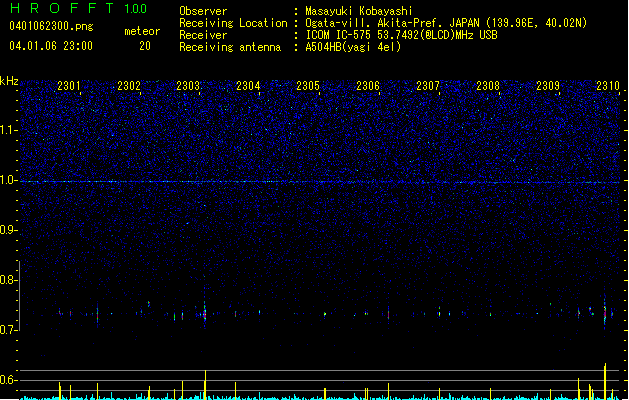The height and width of the screenshot is (400, 629).
Task: Click the 2307 time axis label
Action: [x=428, y=85]
